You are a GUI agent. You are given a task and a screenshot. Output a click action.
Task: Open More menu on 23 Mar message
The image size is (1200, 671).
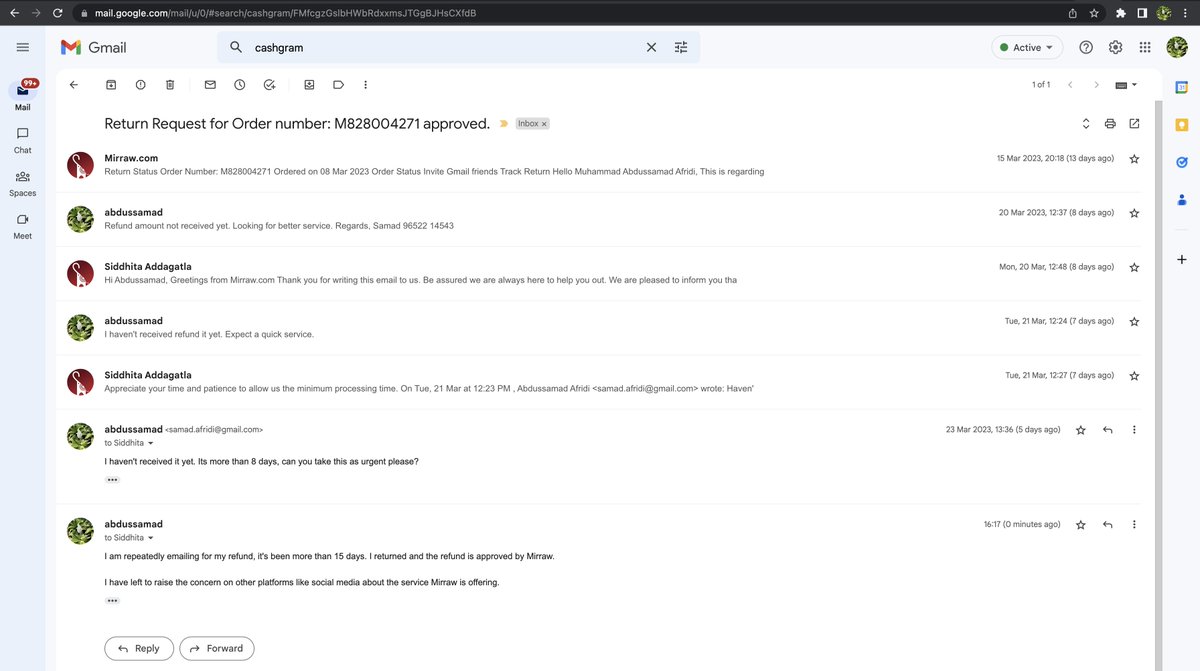click(1134, 430)
